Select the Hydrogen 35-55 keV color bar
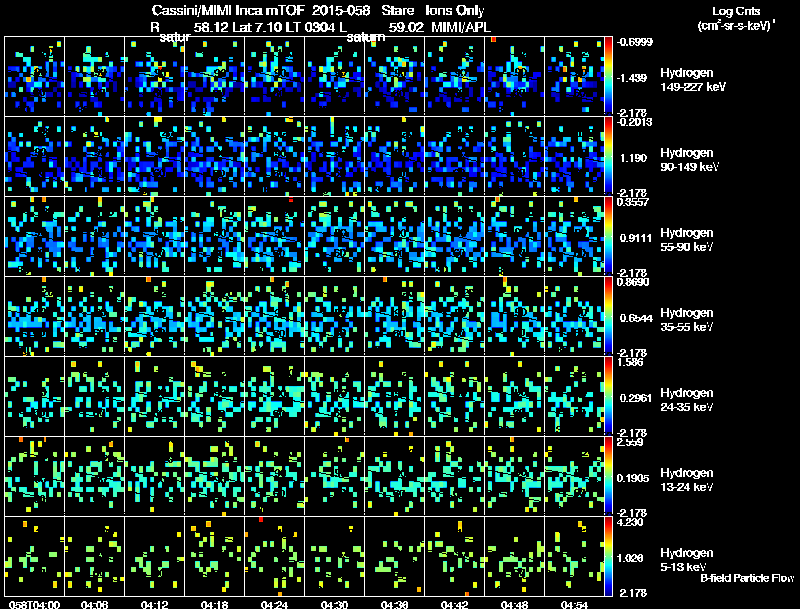The image size is (800, 609). 608,316
